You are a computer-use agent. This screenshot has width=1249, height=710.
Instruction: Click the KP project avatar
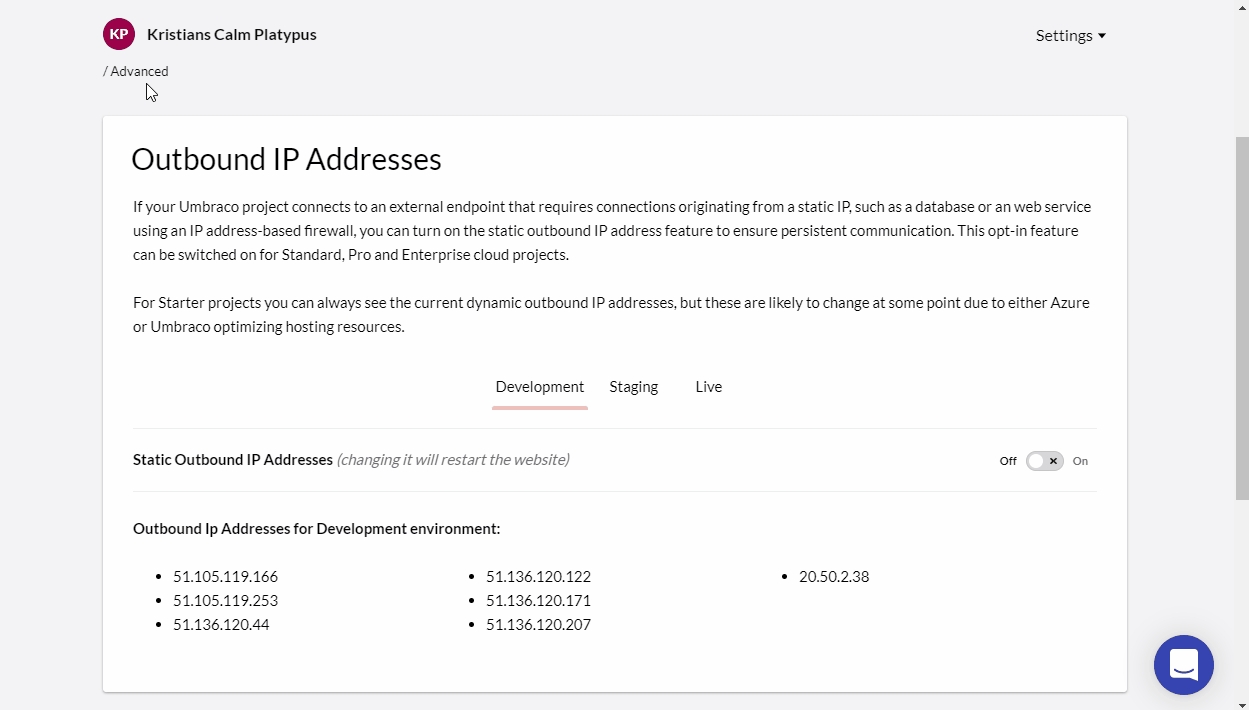pos(119,34)
